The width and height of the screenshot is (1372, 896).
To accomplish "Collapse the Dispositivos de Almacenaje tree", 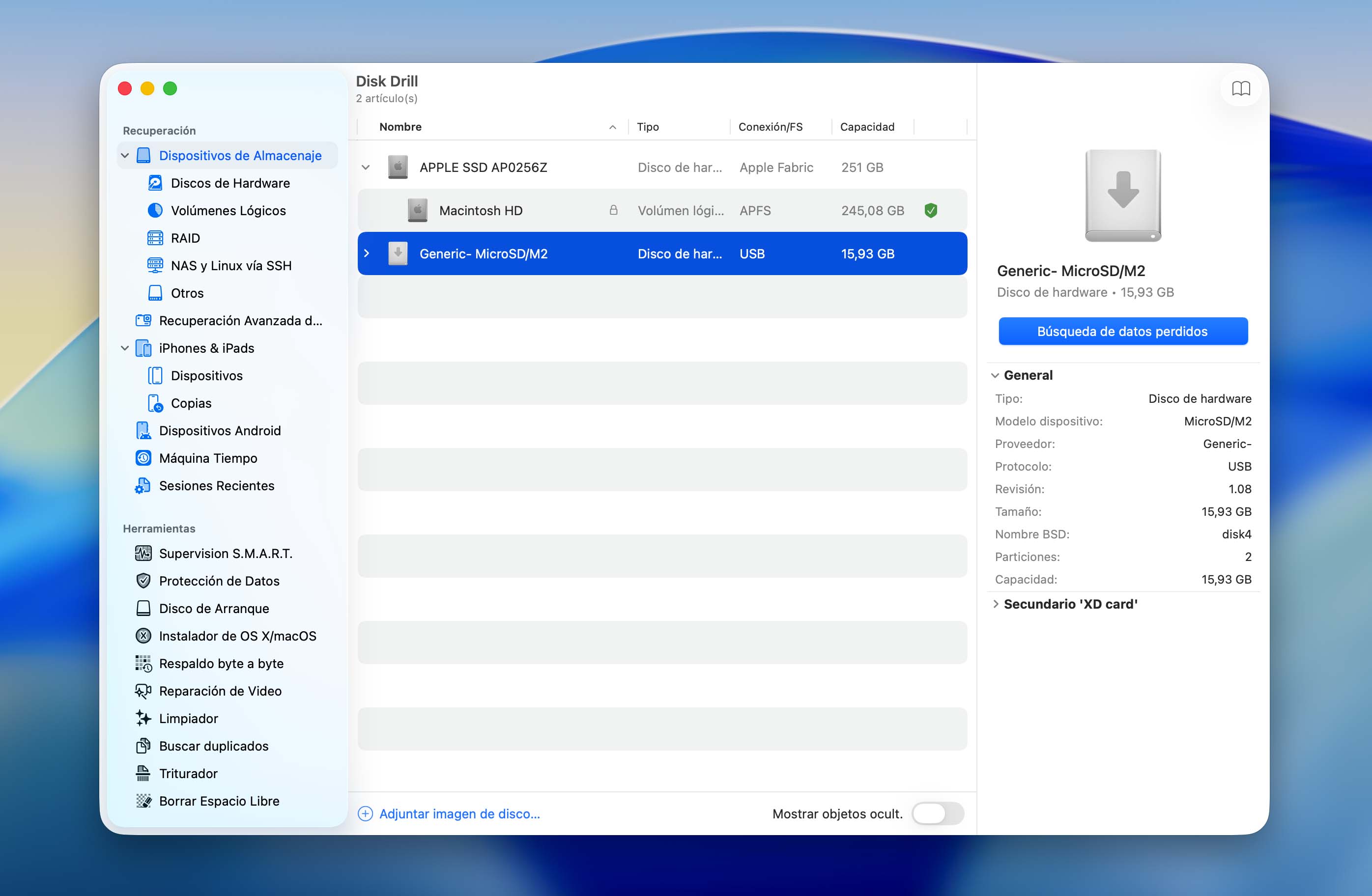I will 124,156.
